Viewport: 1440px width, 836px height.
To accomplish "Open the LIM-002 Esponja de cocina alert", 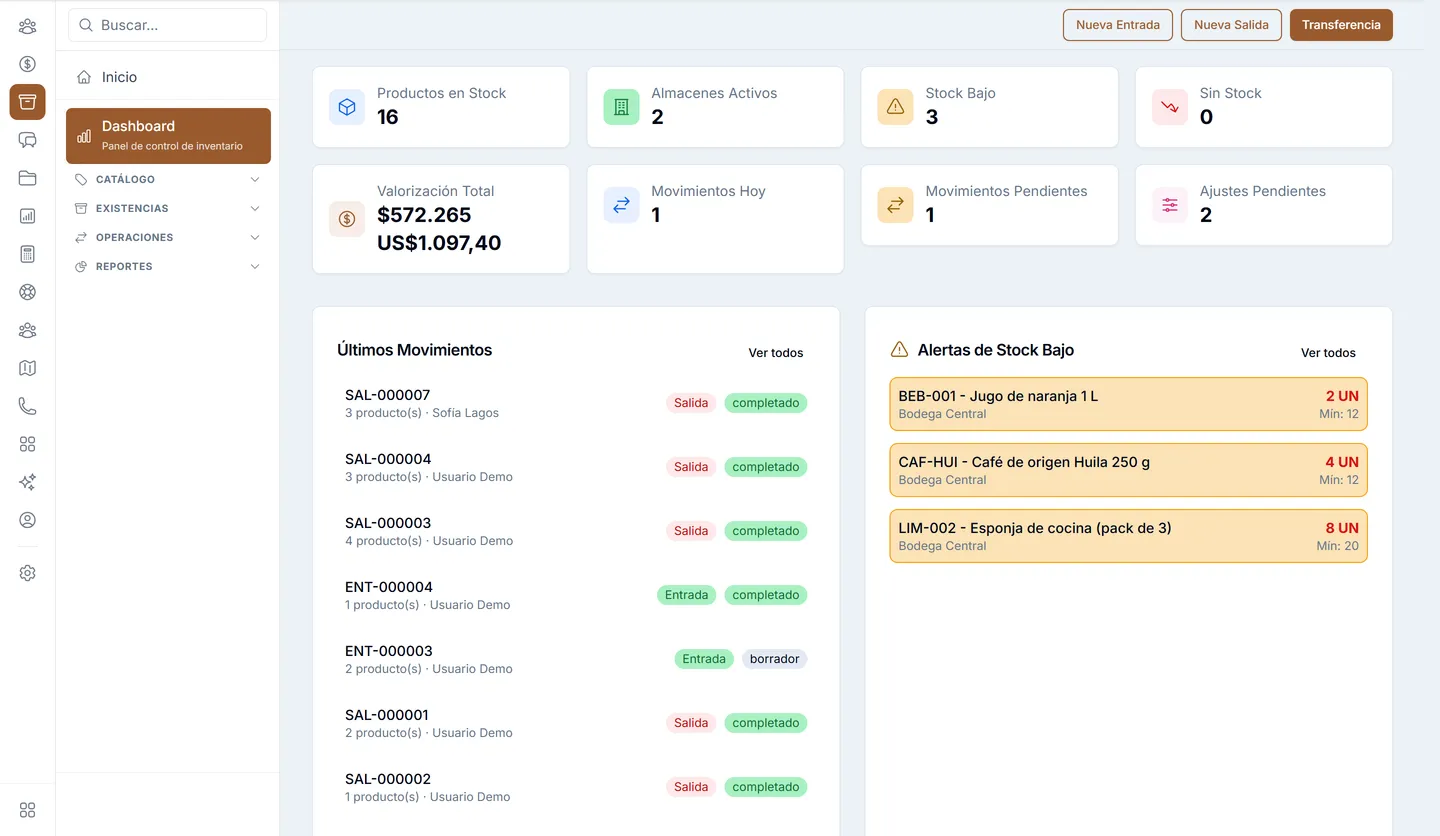I will pyautogui.click(x=1128, y=536).
